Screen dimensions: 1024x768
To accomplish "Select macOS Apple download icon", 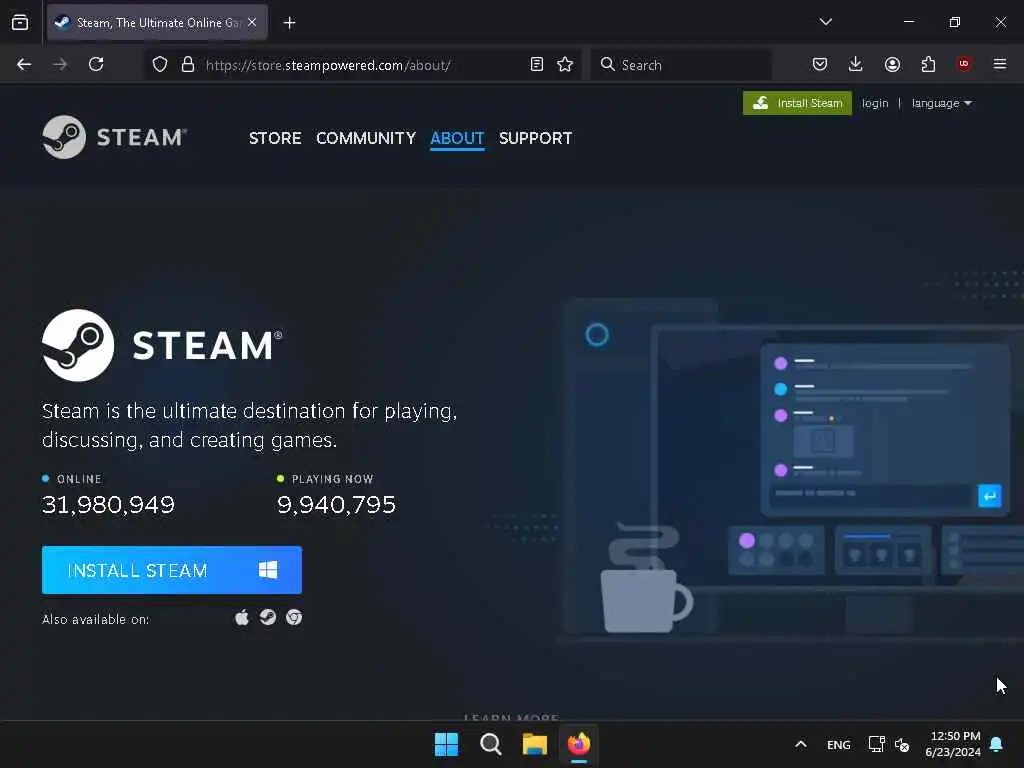I will [x=242, y=618].
